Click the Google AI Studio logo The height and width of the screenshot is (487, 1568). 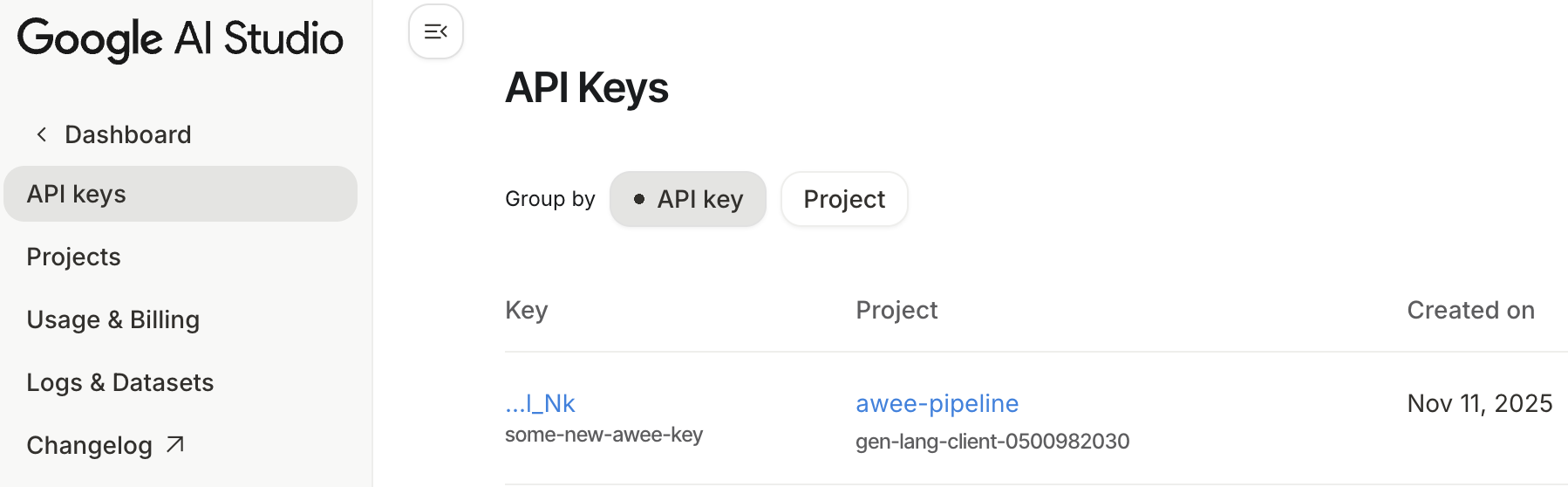coord(181,38)
